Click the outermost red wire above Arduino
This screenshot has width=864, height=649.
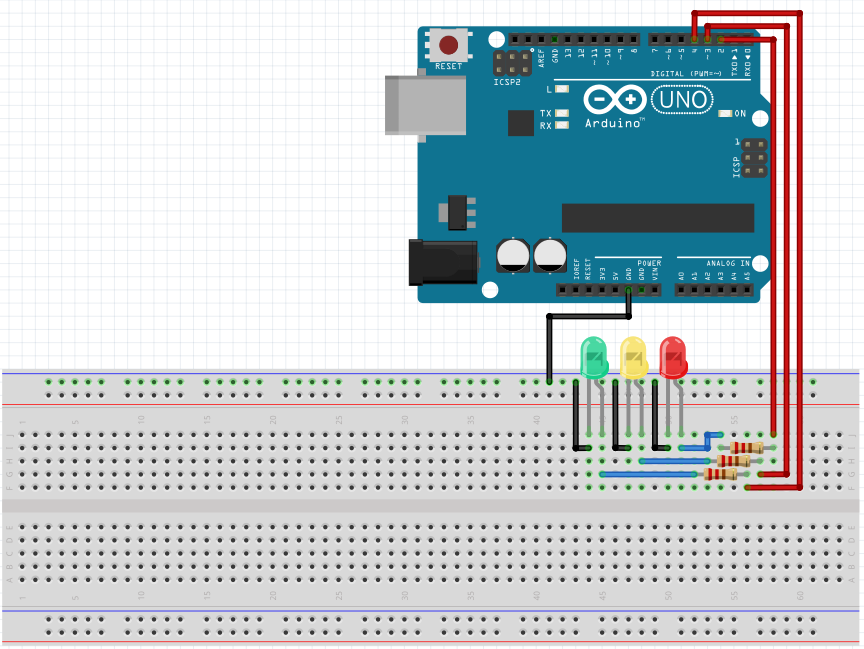pyautogui.click(x=800, y=250)
